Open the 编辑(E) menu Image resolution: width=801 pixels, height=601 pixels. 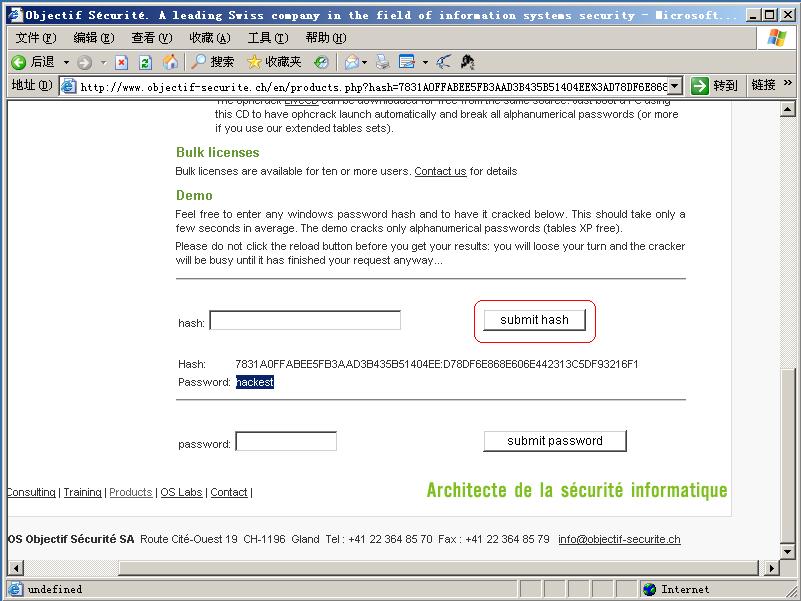[94, 38]
